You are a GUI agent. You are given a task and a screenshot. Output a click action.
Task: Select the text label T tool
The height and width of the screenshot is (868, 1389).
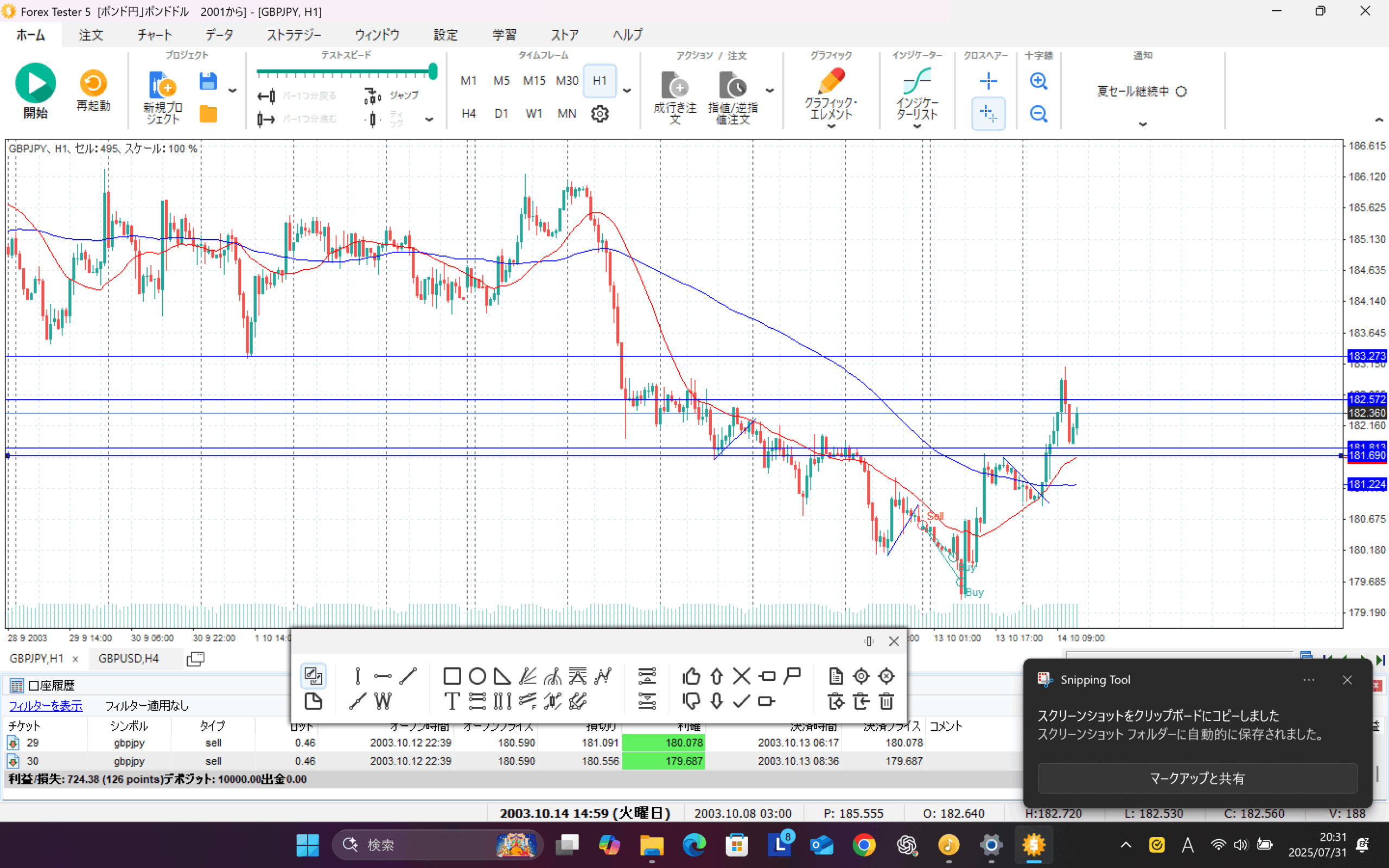click(x=453, y=701)
